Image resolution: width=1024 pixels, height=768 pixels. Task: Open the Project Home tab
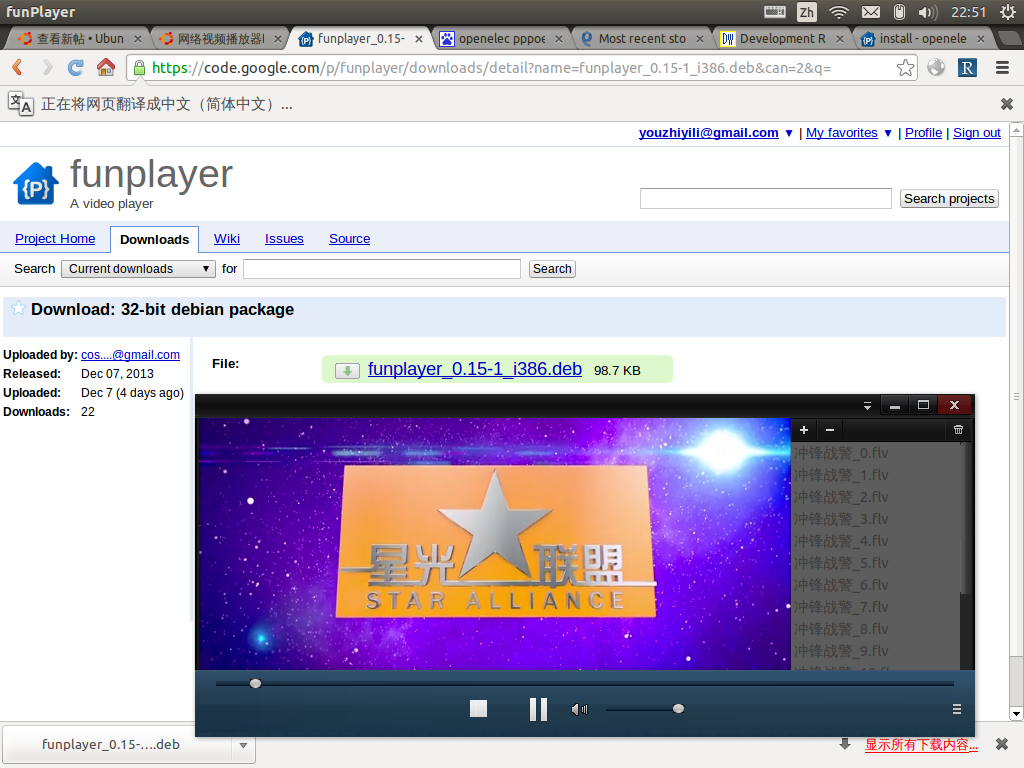point(55,238)
